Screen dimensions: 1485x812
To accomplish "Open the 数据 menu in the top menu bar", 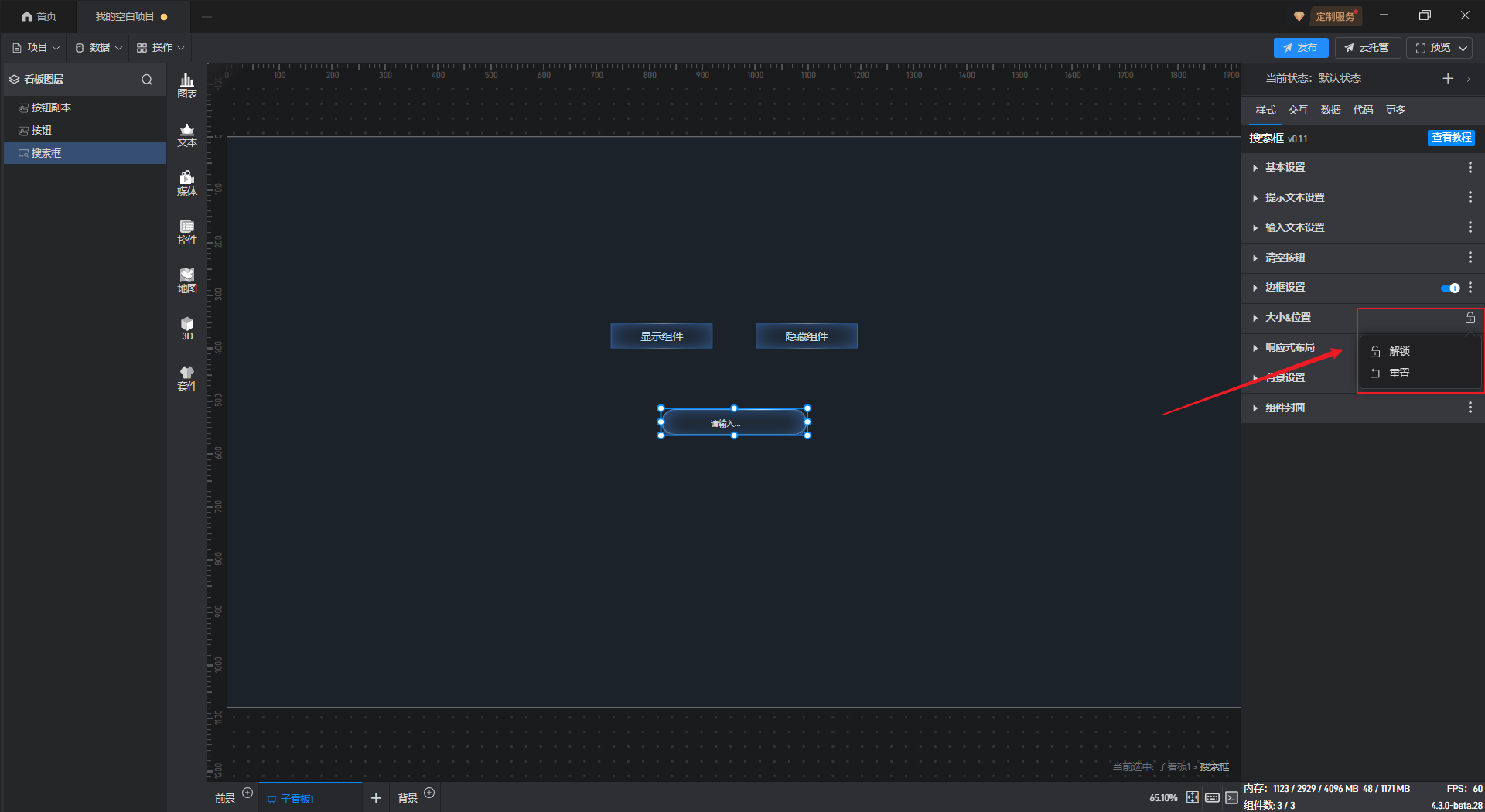I will (98, 47).
